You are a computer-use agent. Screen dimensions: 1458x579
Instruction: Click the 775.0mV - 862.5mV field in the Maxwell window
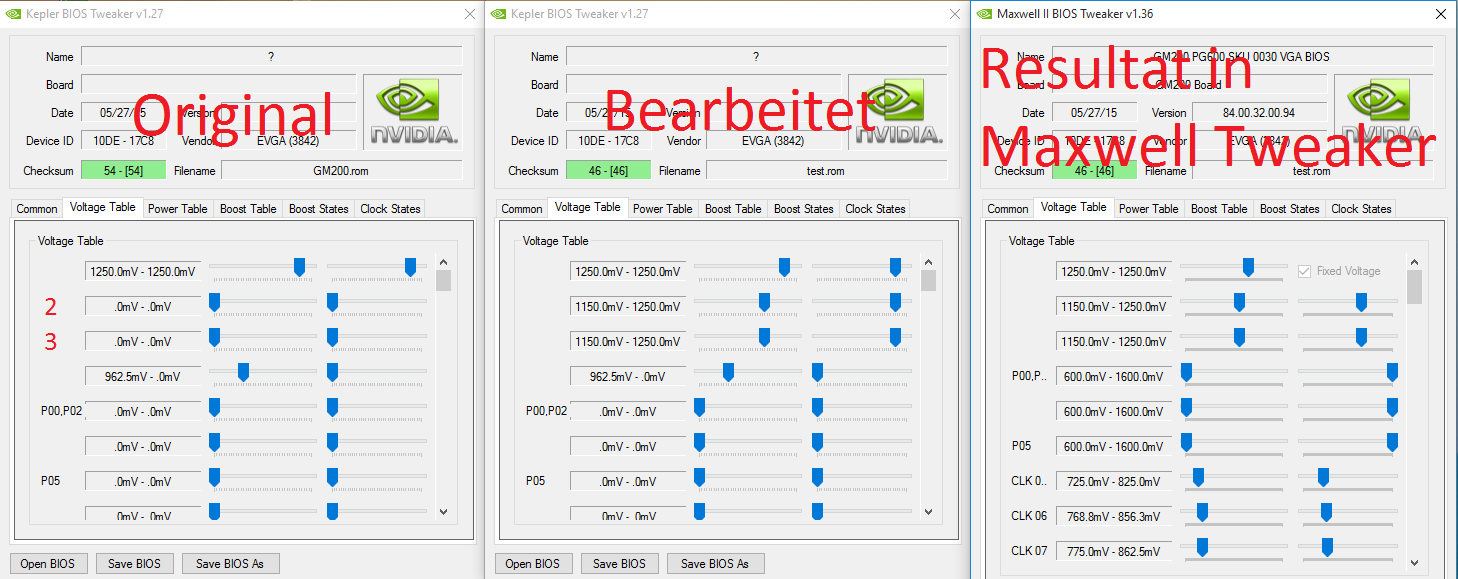tap(1113, 551)
